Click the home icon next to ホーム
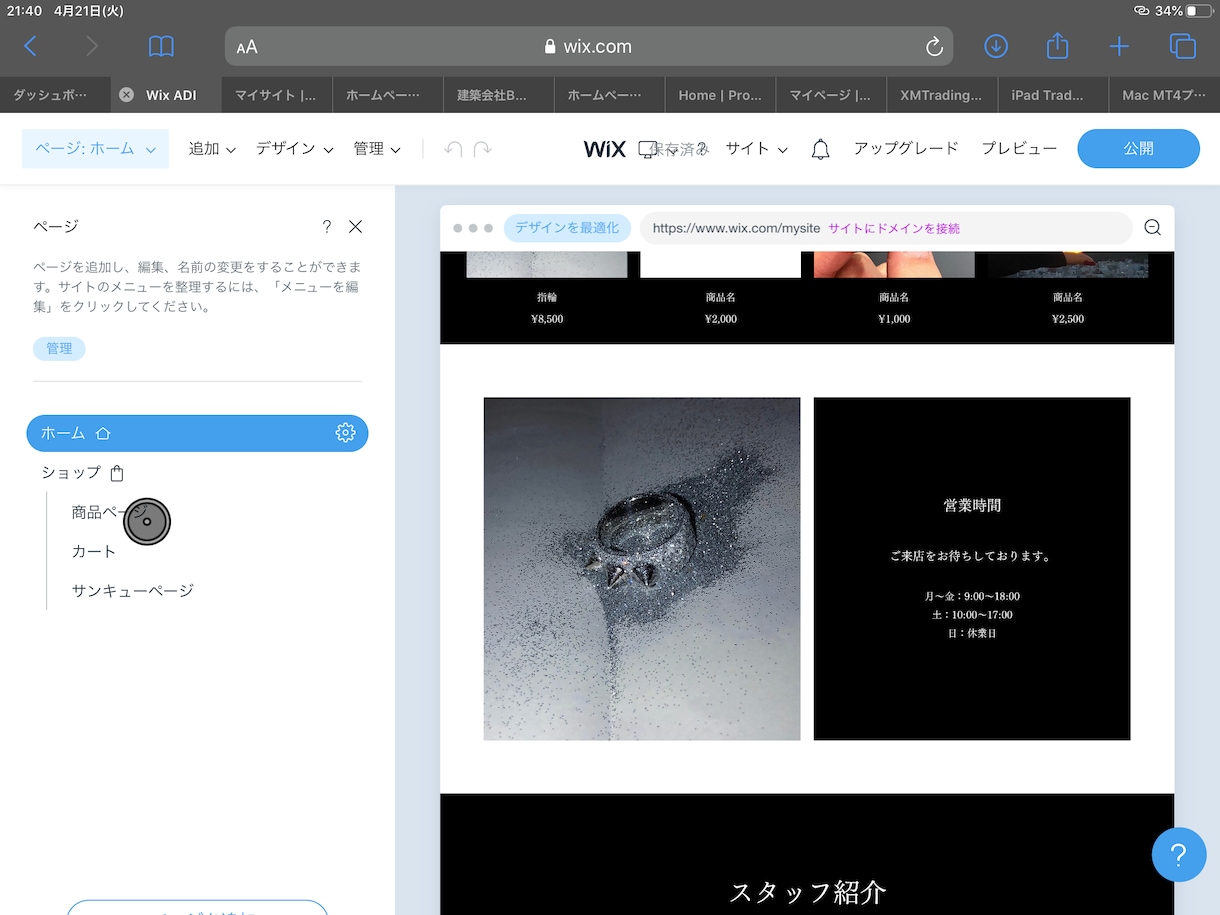This screenshot has height=915, width=1220. click(x=103, y=433)
